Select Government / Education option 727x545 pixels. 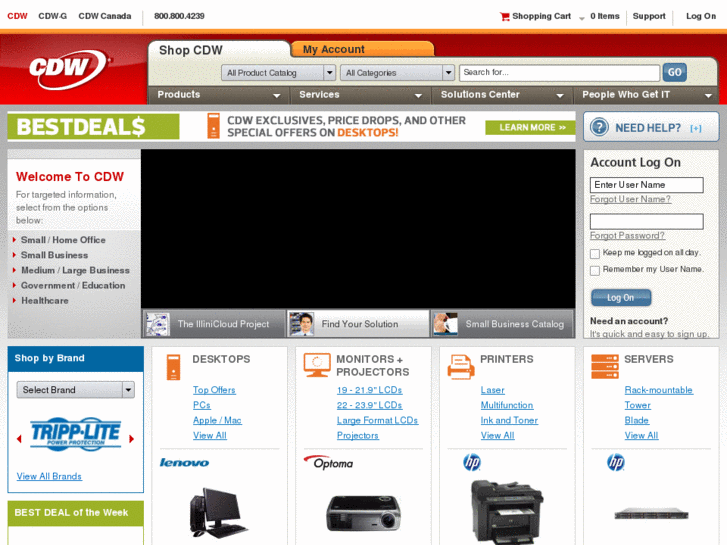(x=73, y=286)
